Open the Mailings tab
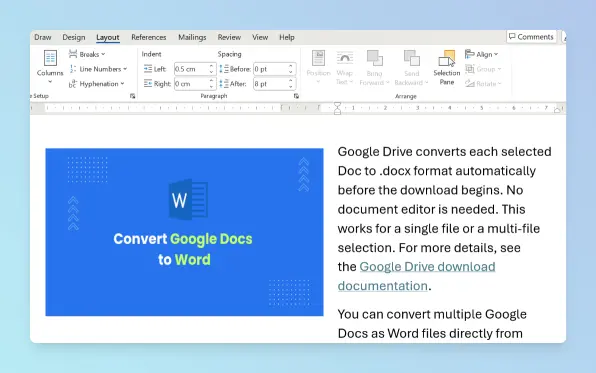 tap(192, 37)
